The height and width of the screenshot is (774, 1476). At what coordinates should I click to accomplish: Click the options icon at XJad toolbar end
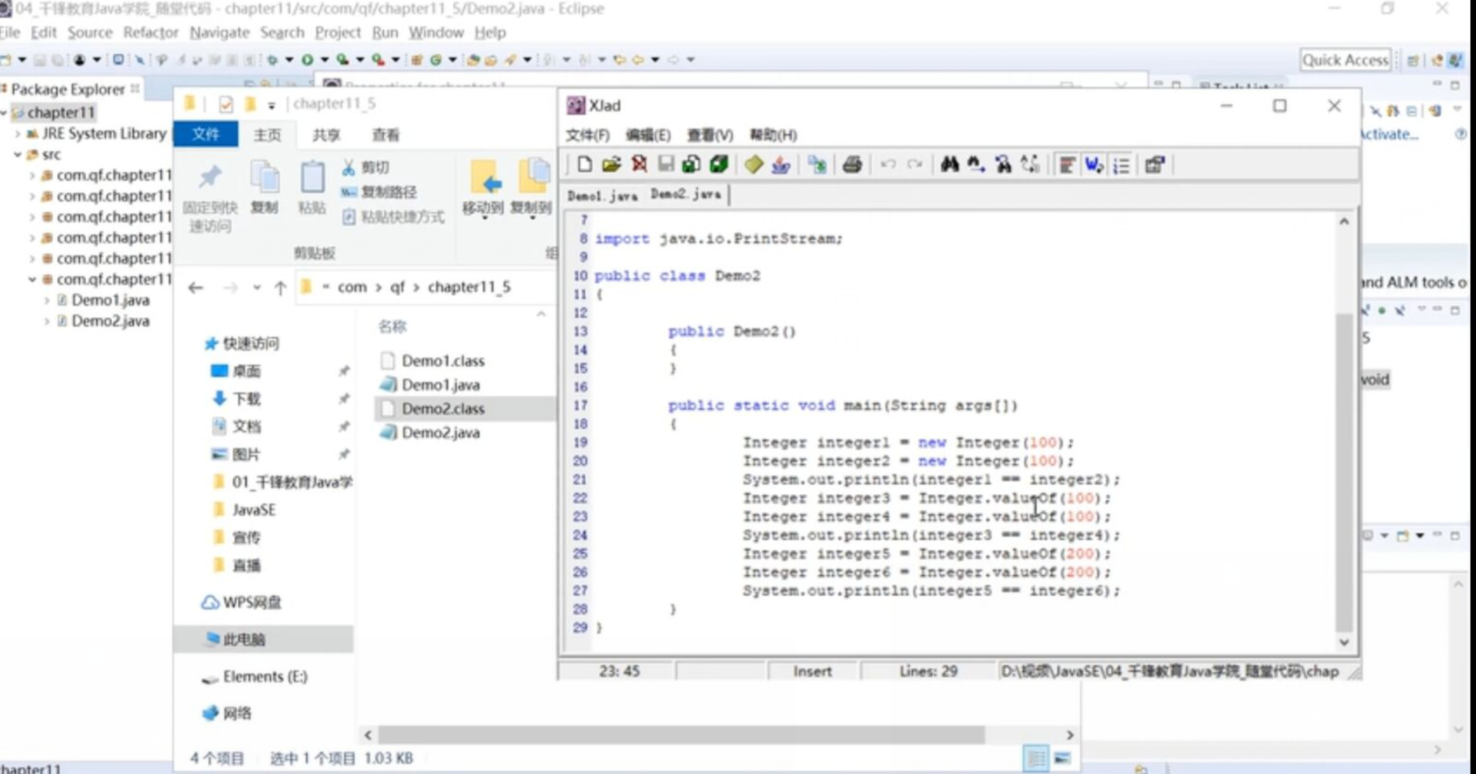pos(1155,165)
